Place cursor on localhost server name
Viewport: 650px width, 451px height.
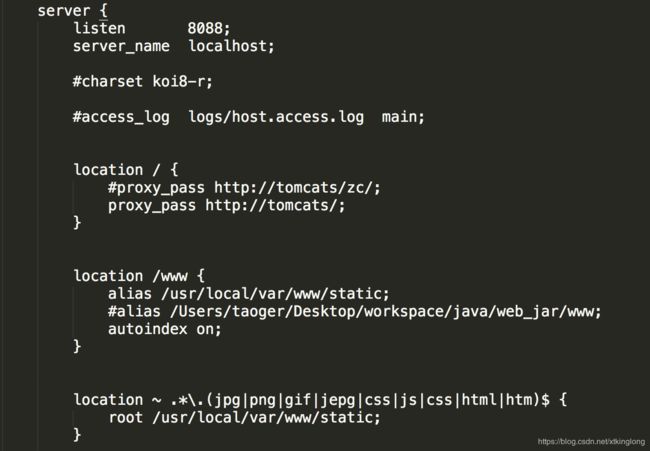tap(231, 46)
